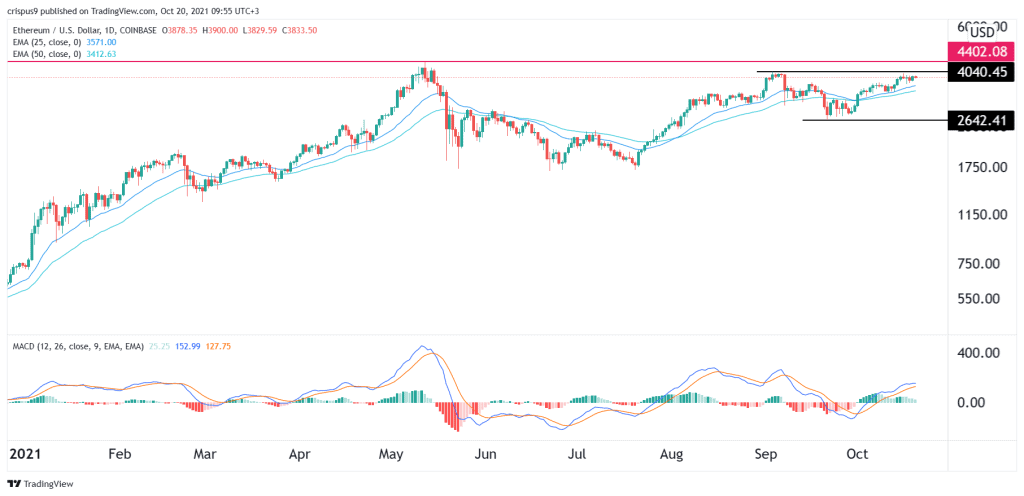This screenshot has width=1024, height=496.
Task: Click the May label on time axis
Action: coord(392,454)
